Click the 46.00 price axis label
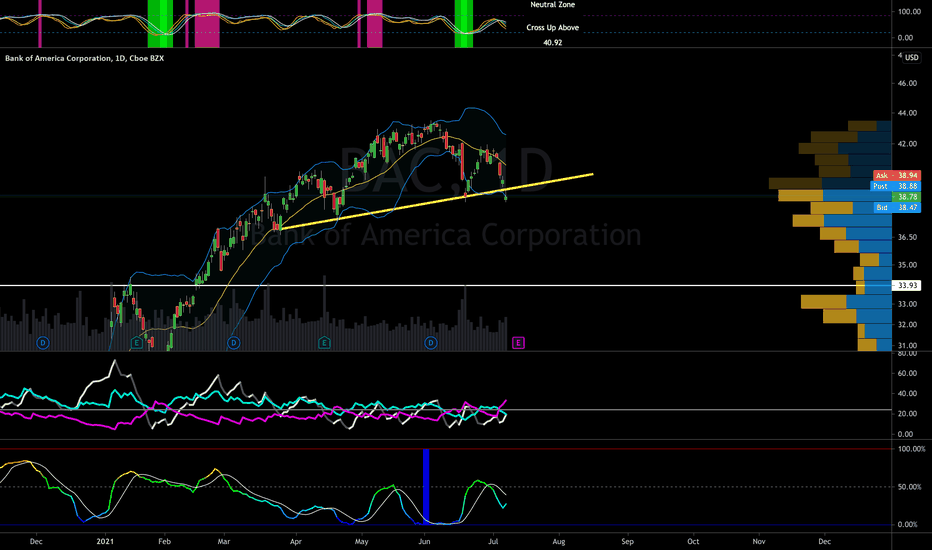Screen dimensions: 932x550 click(x=907, y=83)
